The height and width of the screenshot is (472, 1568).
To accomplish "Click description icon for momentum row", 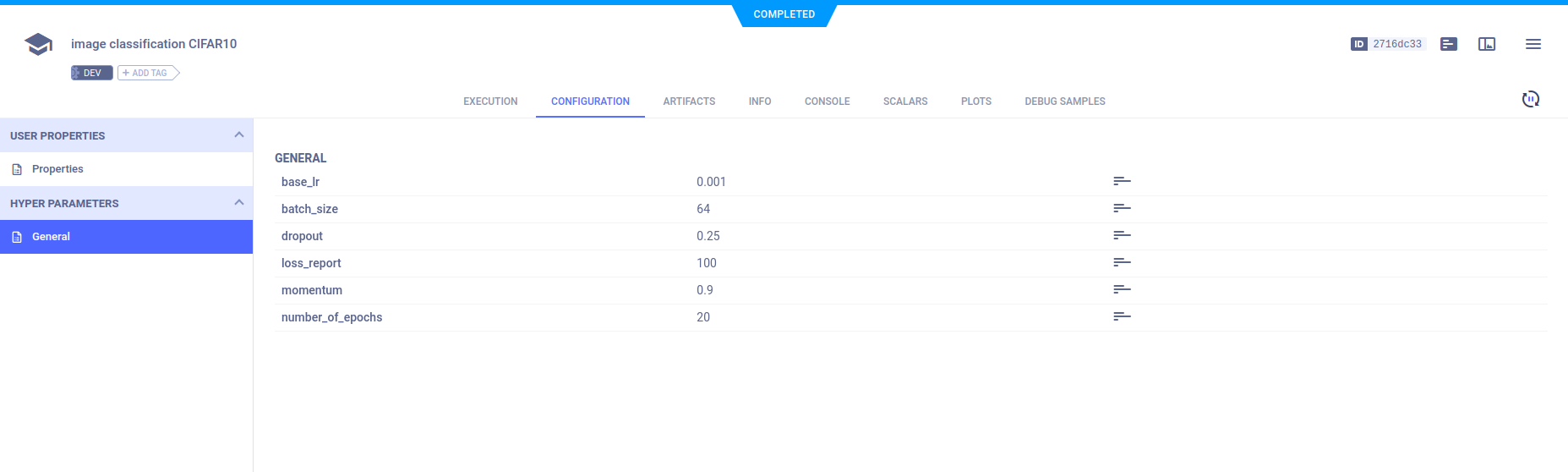I will click(1122, 289).
